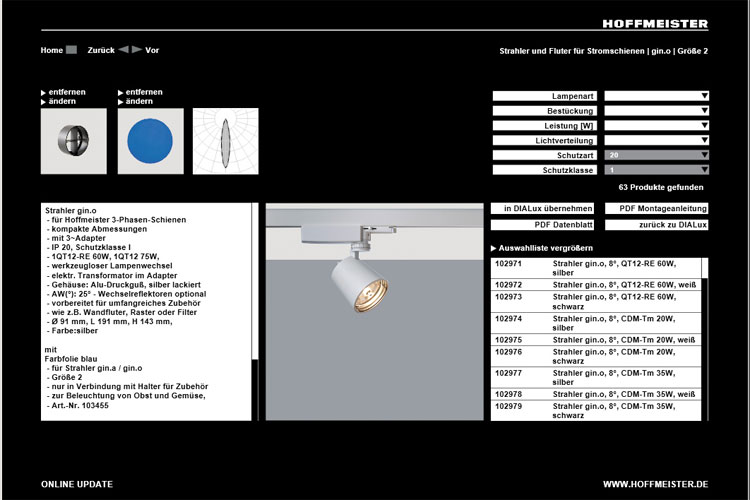Go back with the Zurück left arrow

(x=123, y=49)
